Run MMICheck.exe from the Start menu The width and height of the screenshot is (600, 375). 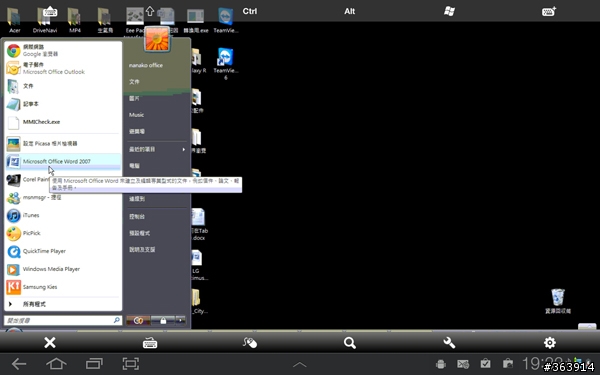pos(63,122)
